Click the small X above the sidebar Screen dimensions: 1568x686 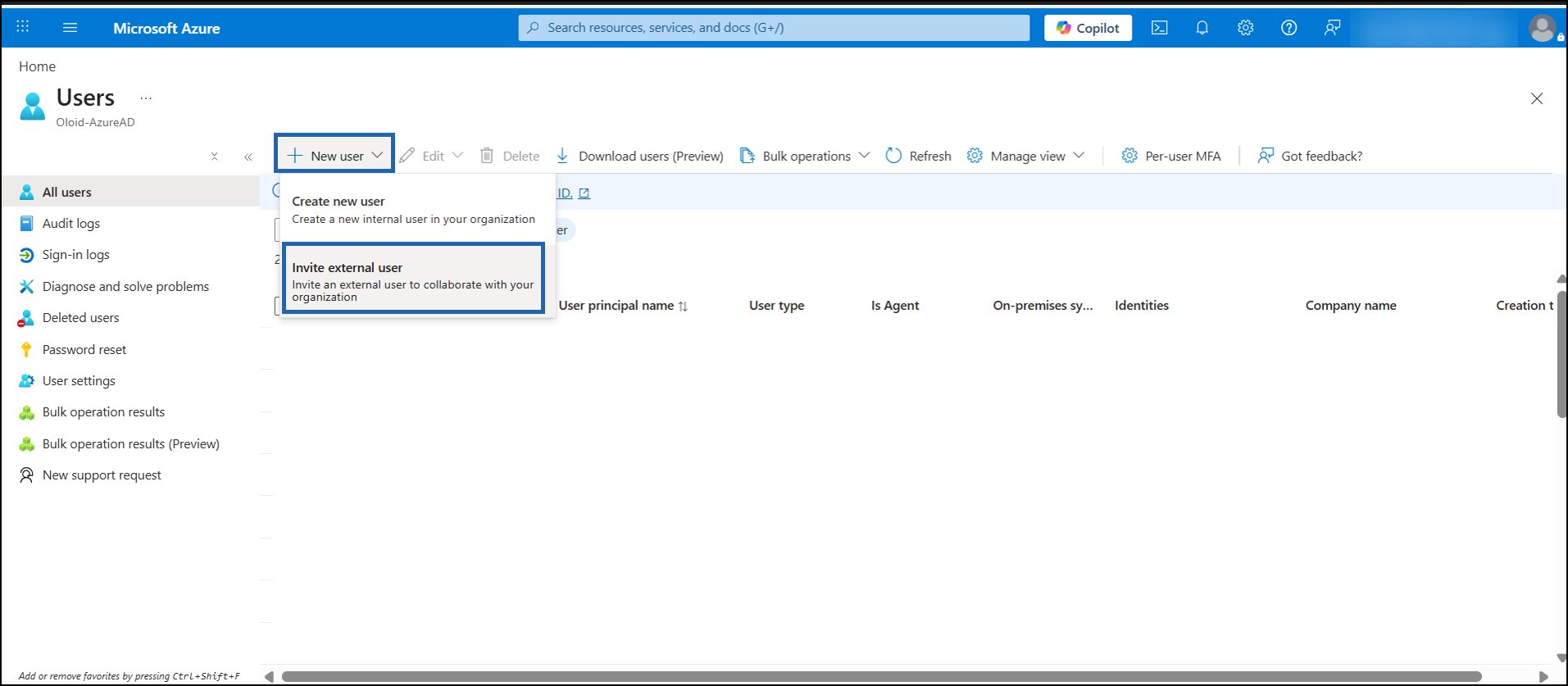[214, 156]
